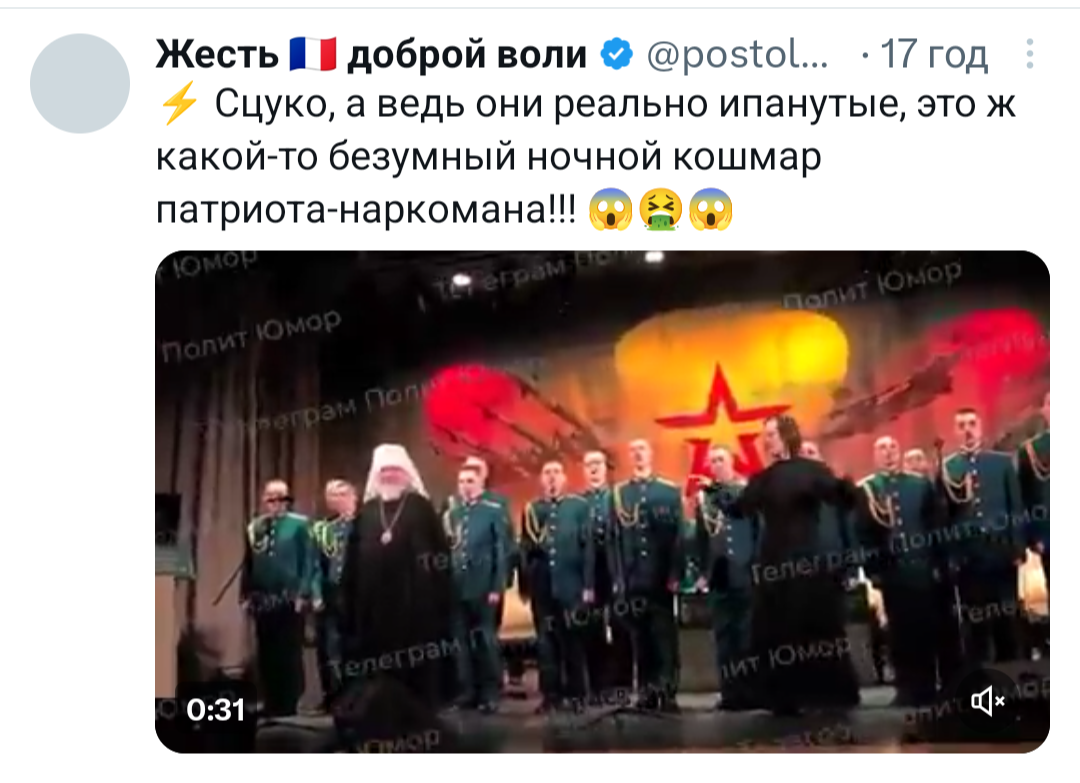Click the lightning bolt emoji at tweet start
The height and width of the screenshot is (783, 1080).
point(178,105)
